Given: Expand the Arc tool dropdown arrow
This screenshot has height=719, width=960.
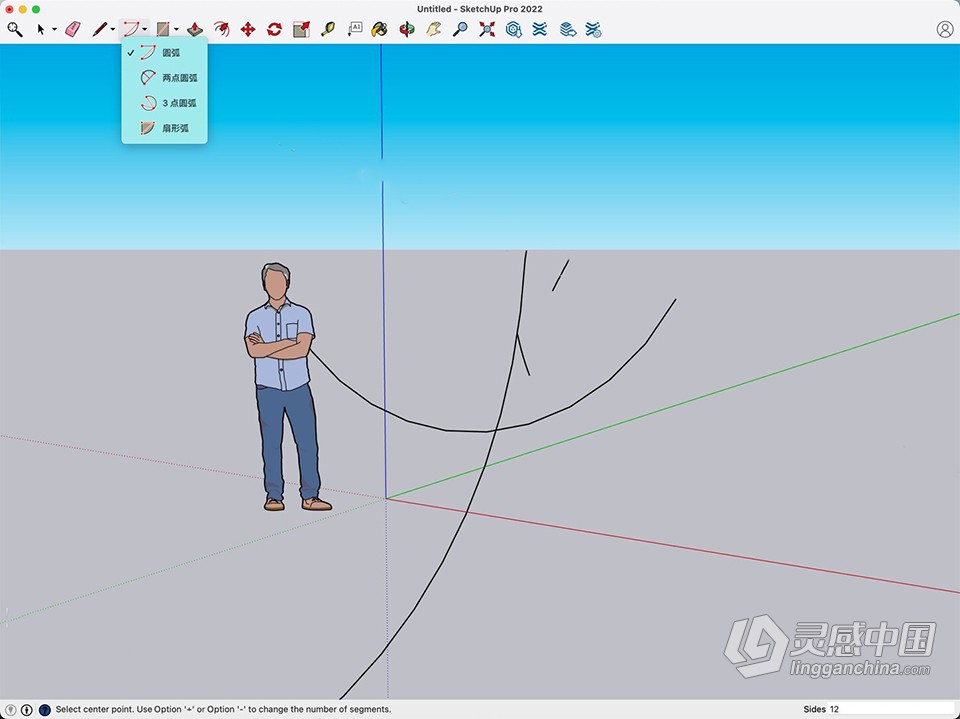Looking at the screenshot, I should click(x=144, y=29).
